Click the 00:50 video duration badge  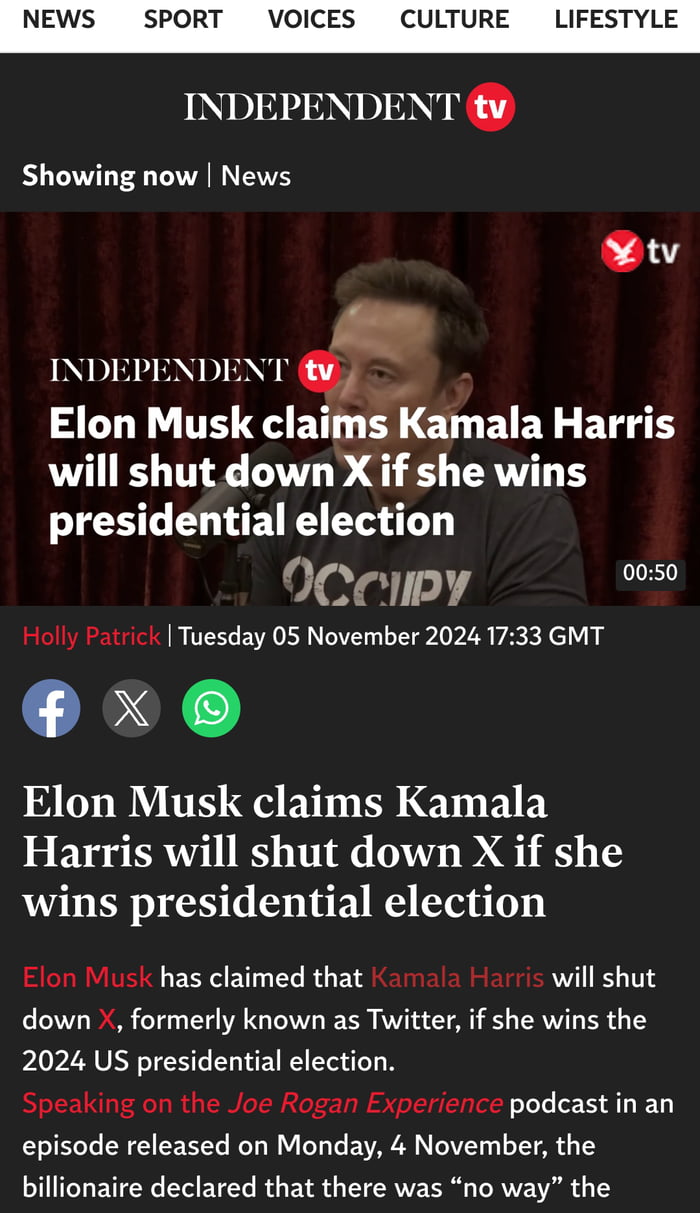(x=650, y=573)
